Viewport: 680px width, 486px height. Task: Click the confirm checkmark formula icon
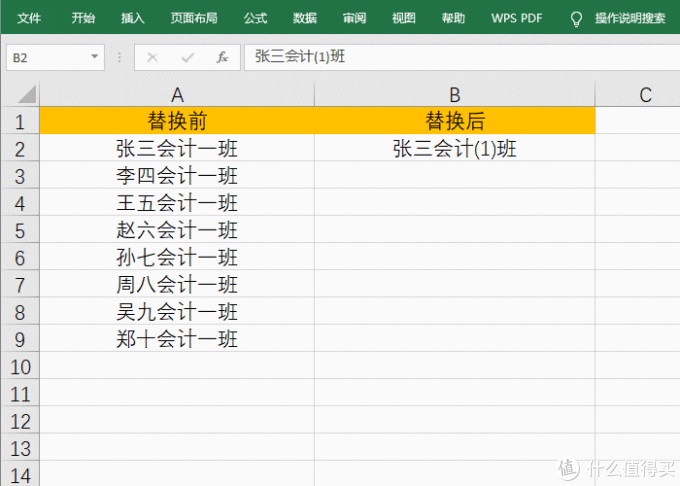[187, 57]
